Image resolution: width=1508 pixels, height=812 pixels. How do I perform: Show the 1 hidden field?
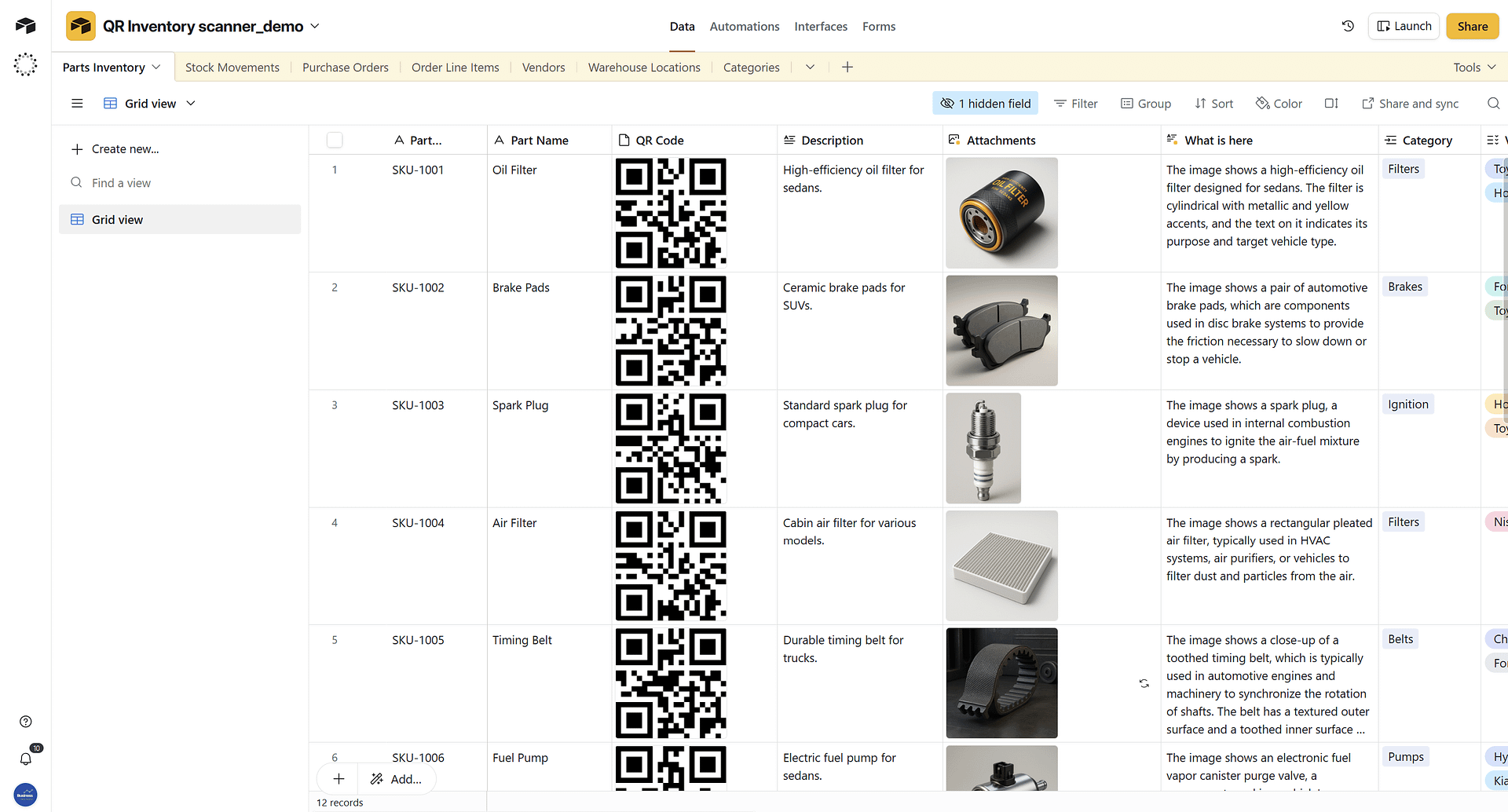point(985,103)
